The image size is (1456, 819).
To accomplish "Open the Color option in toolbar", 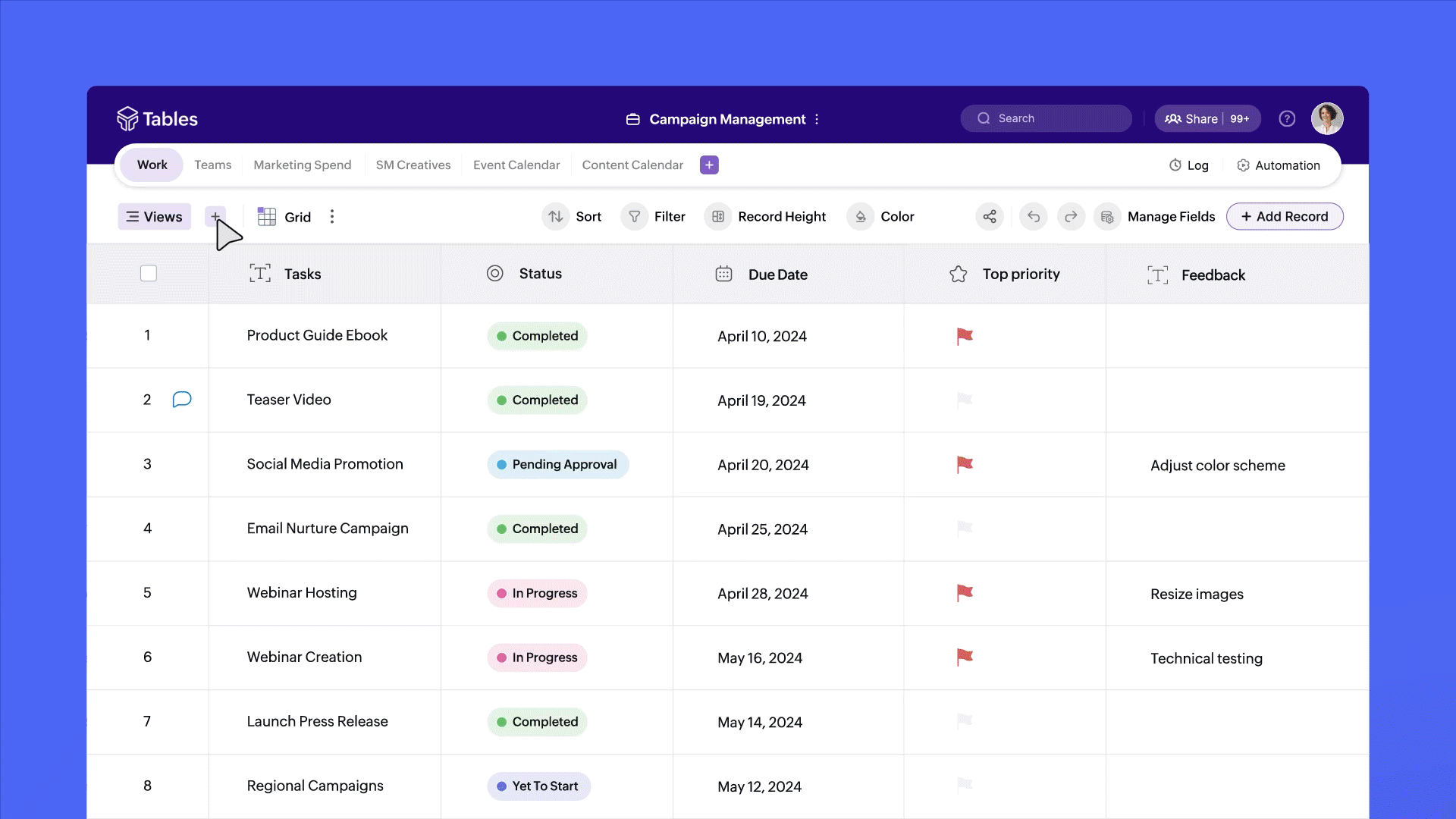I will pyautogui.click(x=881, y=217).
